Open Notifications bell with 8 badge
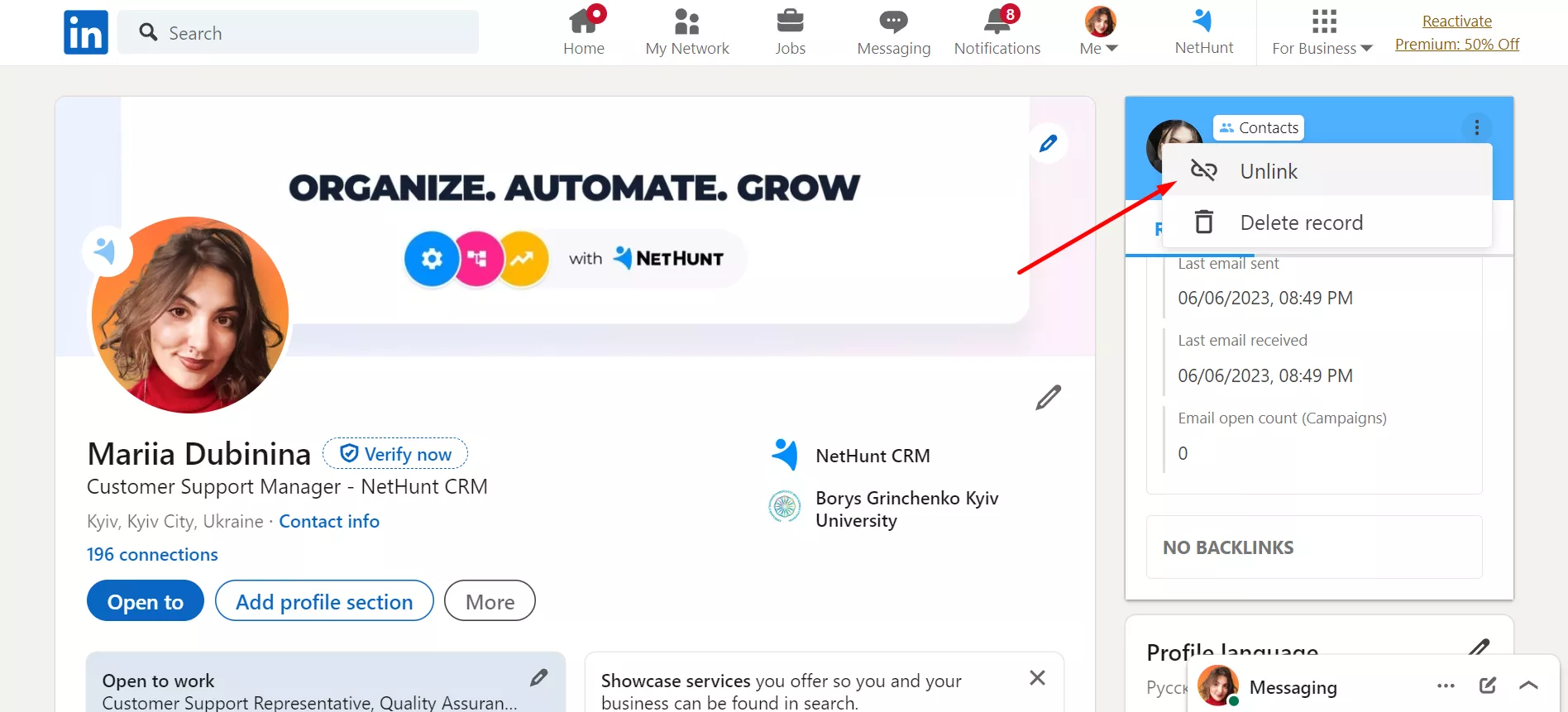This screenshot has height=712, width=1568. click(997, 31)
